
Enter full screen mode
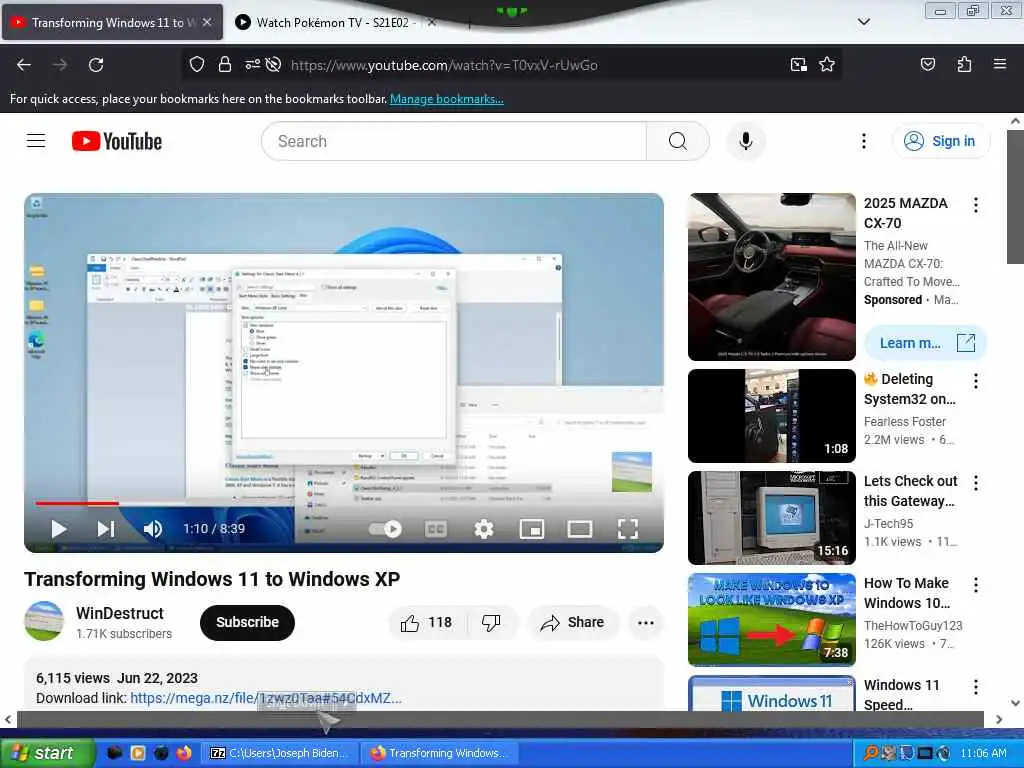[628, 529]
